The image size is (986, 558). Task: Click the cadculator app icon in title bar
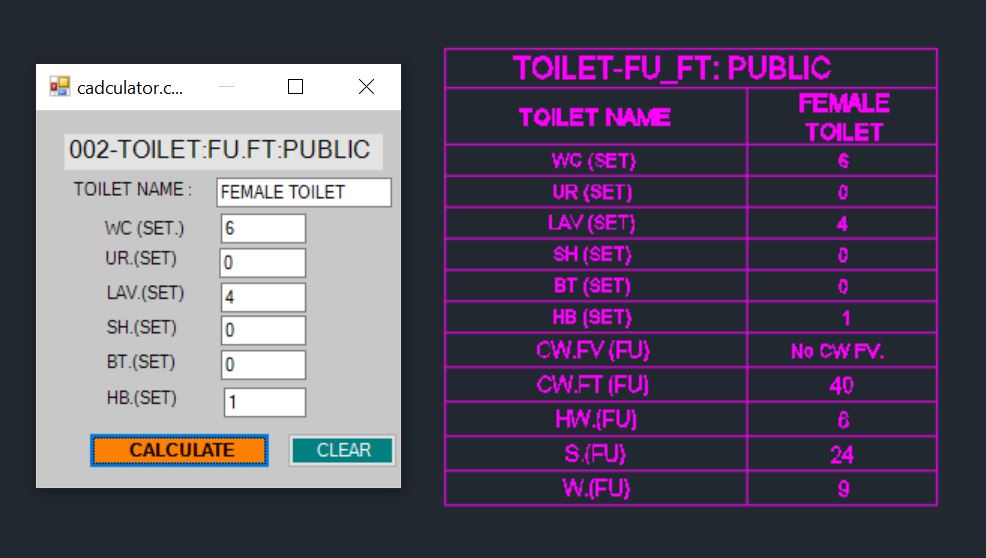point(60,87)
